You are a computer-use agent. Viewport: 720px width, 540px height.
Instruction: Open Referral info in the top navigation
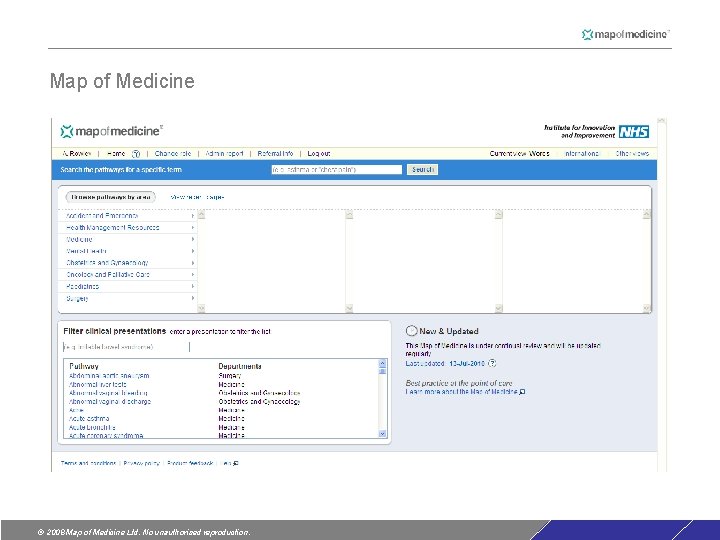(275, 154)
